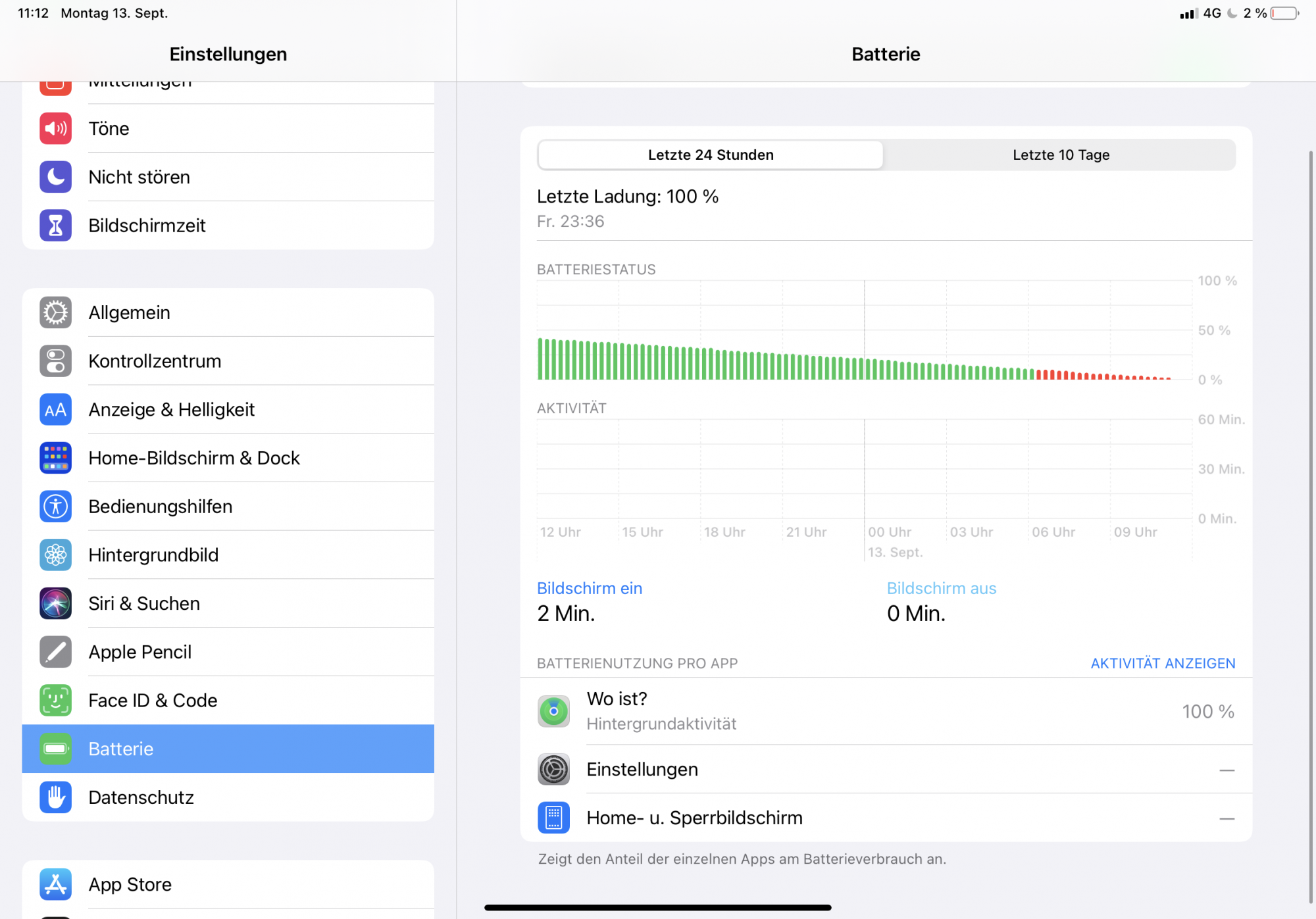Tap the Nicht stören moon icon
The width and height of the screenshot is (1316, 919).
click(55, 177)
